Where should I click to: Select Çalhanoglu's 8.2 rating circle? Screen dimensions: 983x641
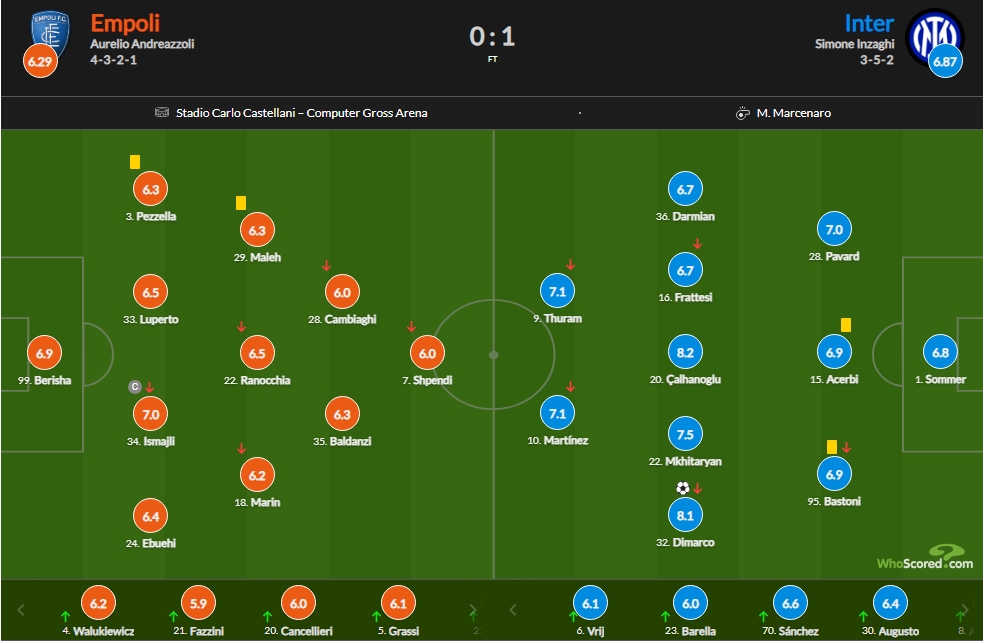685,352
